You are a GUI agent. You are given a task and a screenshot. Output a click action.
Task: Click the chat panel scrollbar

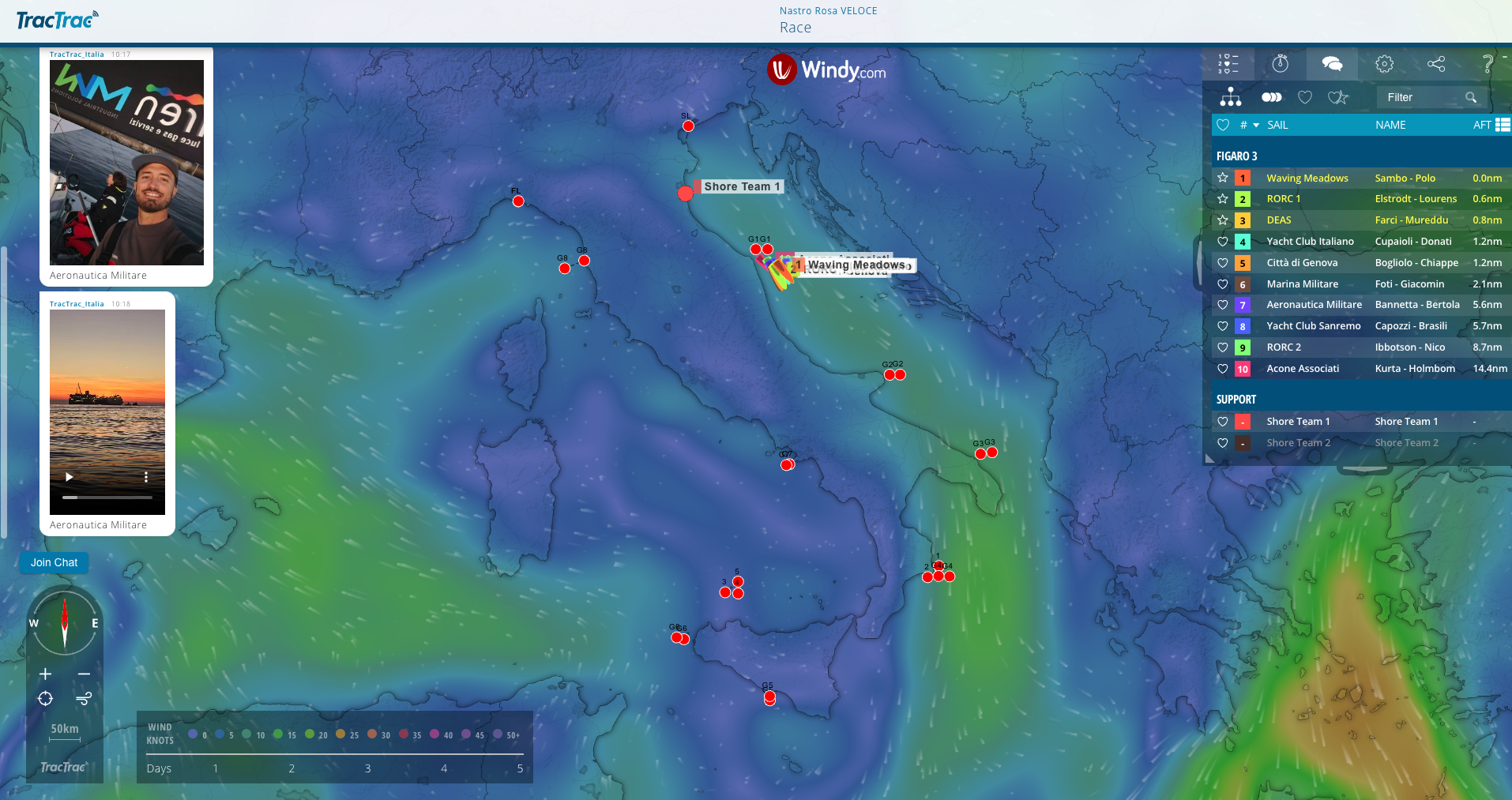[x=4, y=392]
